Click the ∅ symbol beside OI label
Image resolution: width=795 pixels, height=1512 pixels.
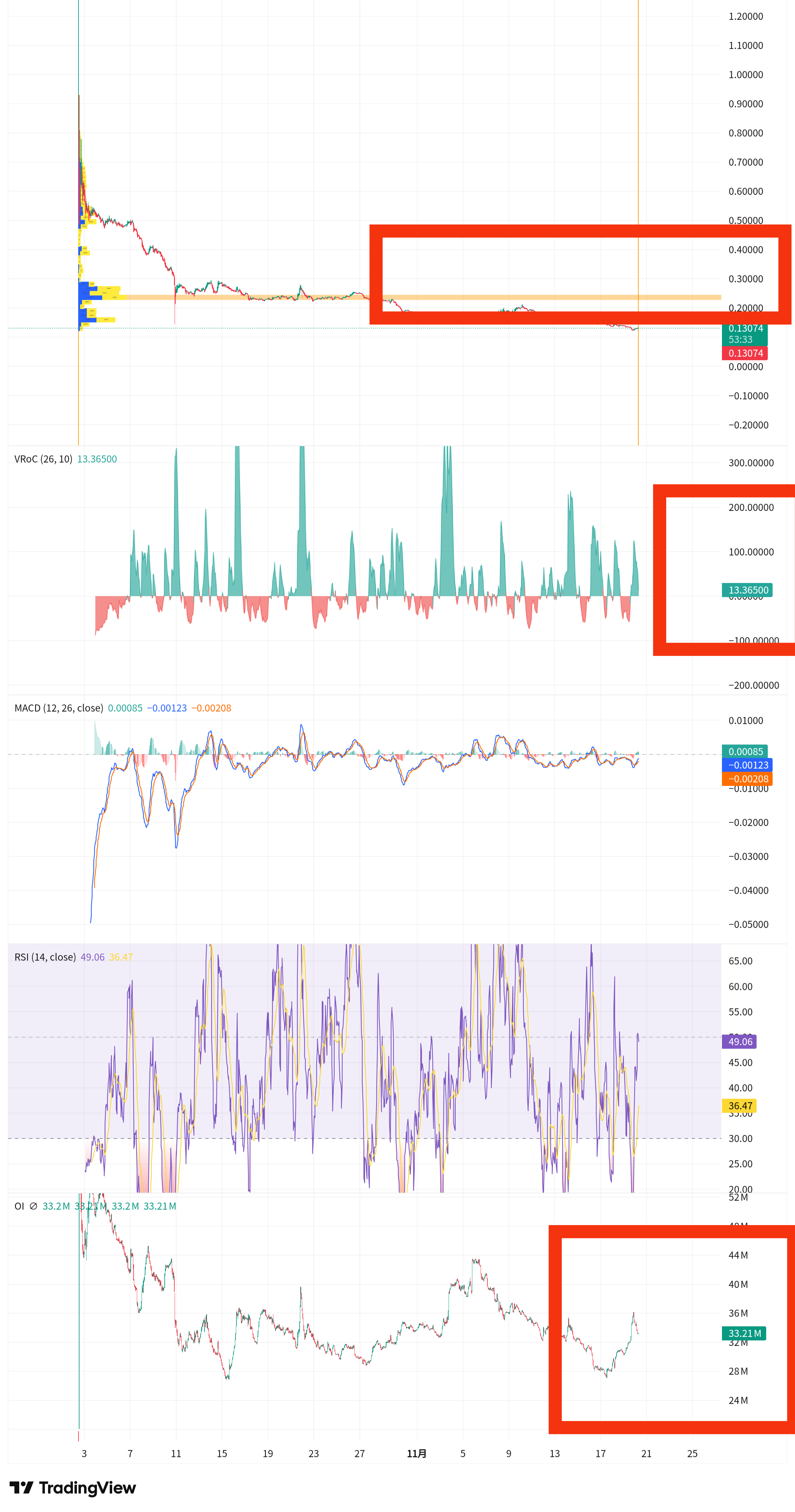(33, 1206)
